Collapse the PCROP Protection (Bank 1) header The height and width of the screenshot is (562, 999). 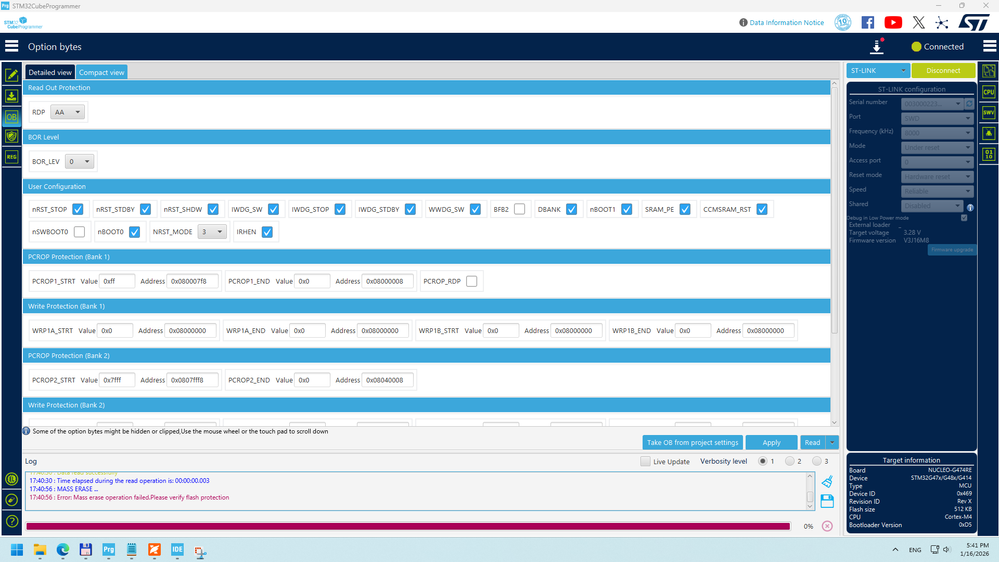427,257
